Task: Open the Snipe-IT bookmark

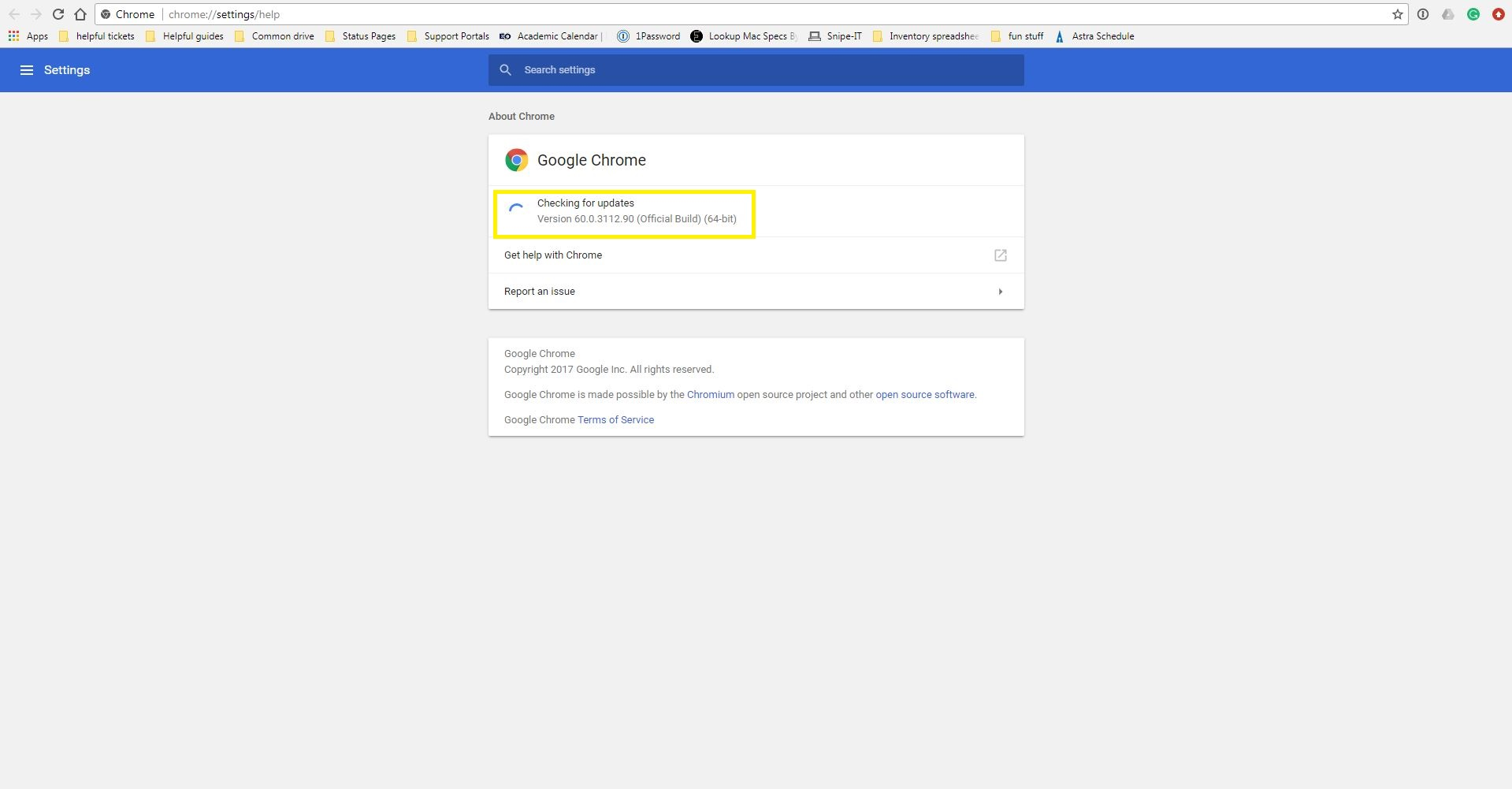Action: point(834,36)
